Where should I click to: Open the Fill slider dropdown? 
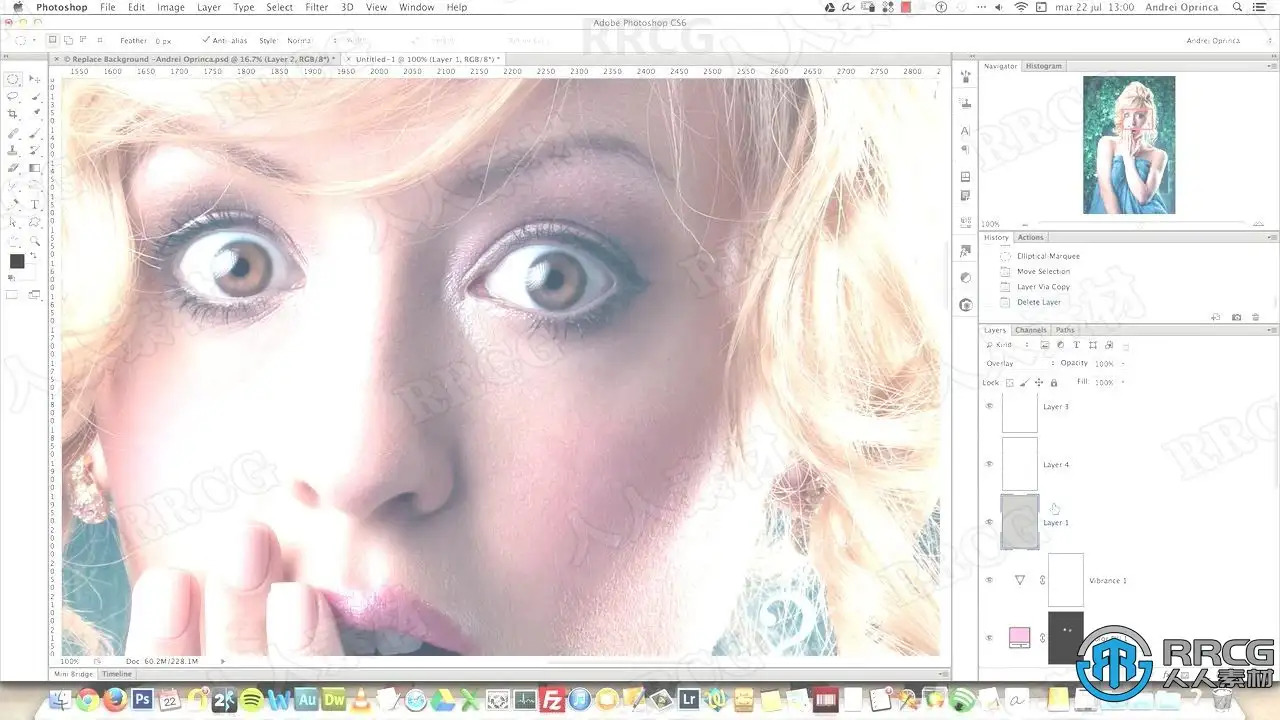tap(1124, 382)
